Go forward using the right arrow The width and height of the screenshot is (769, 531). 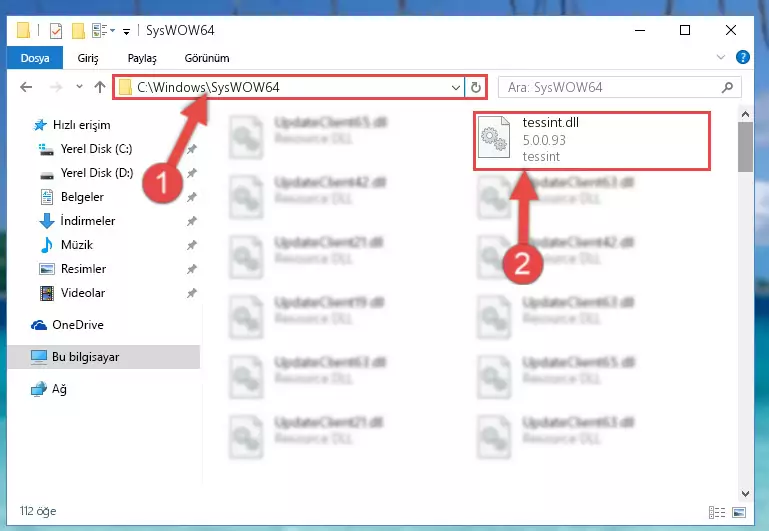click(56, 87)
